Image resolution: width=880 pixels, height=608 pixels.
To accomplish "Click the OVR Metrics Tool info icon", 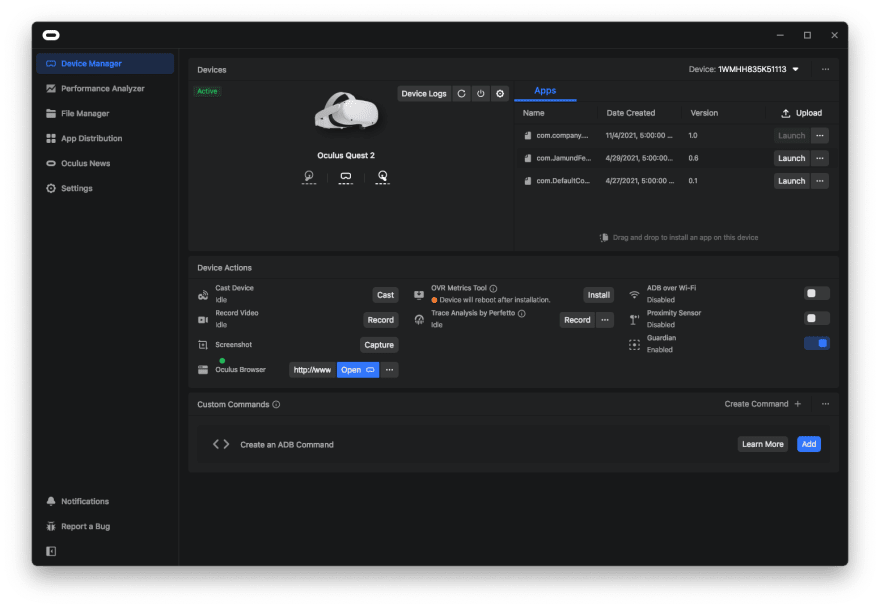I will click(x=493, y=289).
